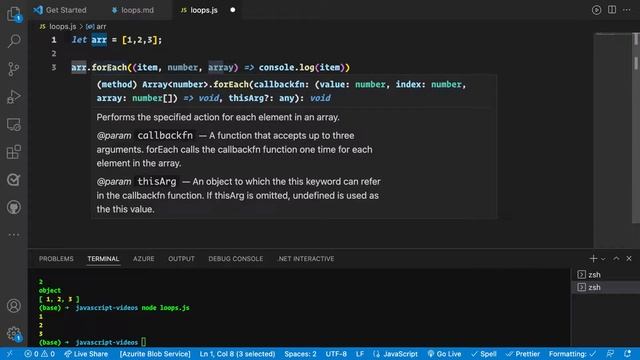Select the TERMINAL panel tab

pyautogui.click(x=103, y=259)
